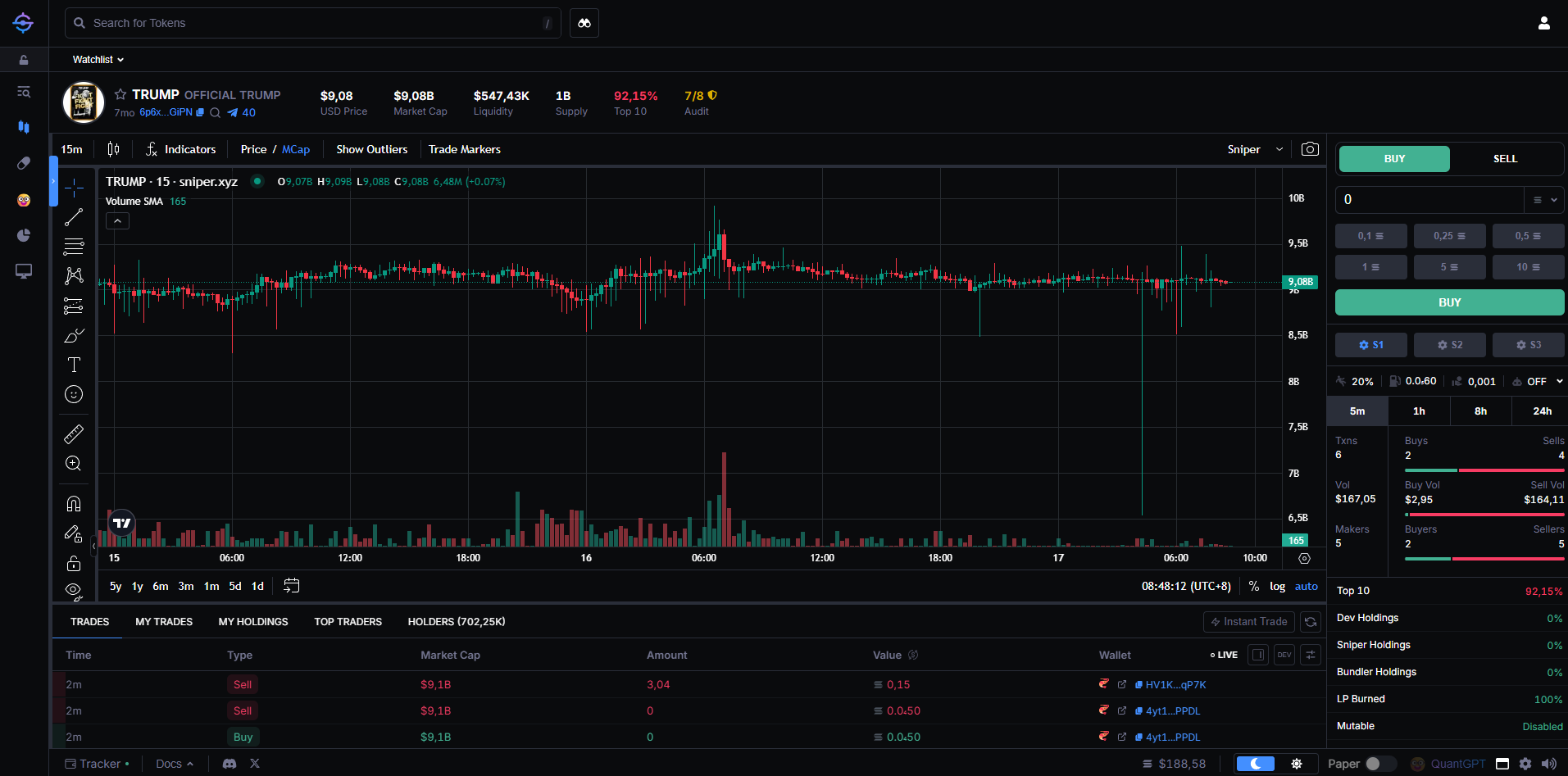The height and width of the screenshot is (776, 1568).
Task: Click the Search for Tokens field
Action: 311,23
